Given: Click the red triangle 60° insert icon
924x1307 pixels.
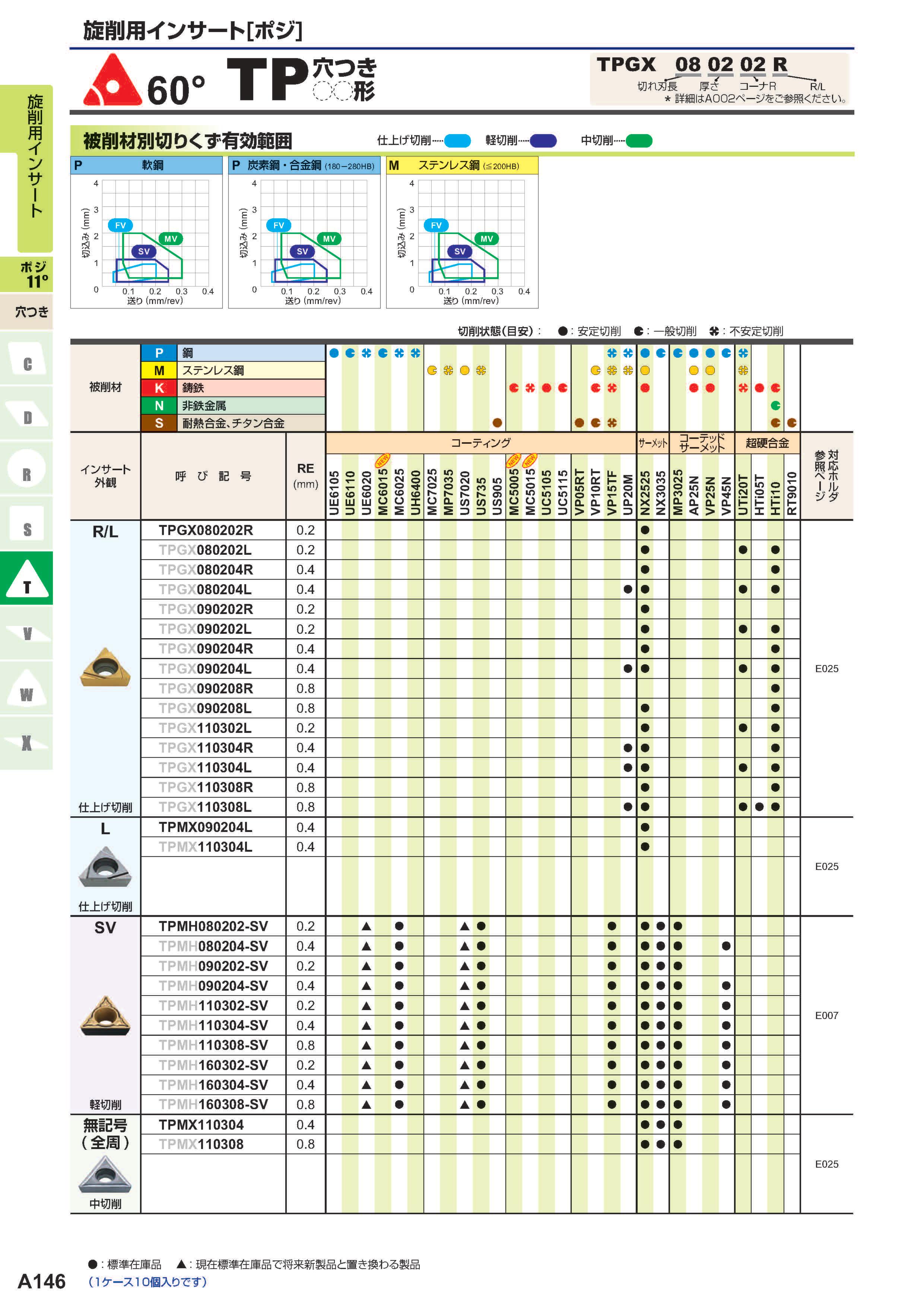Looking at the screenshot, I should pyautogui.click(x=112, y=80).
